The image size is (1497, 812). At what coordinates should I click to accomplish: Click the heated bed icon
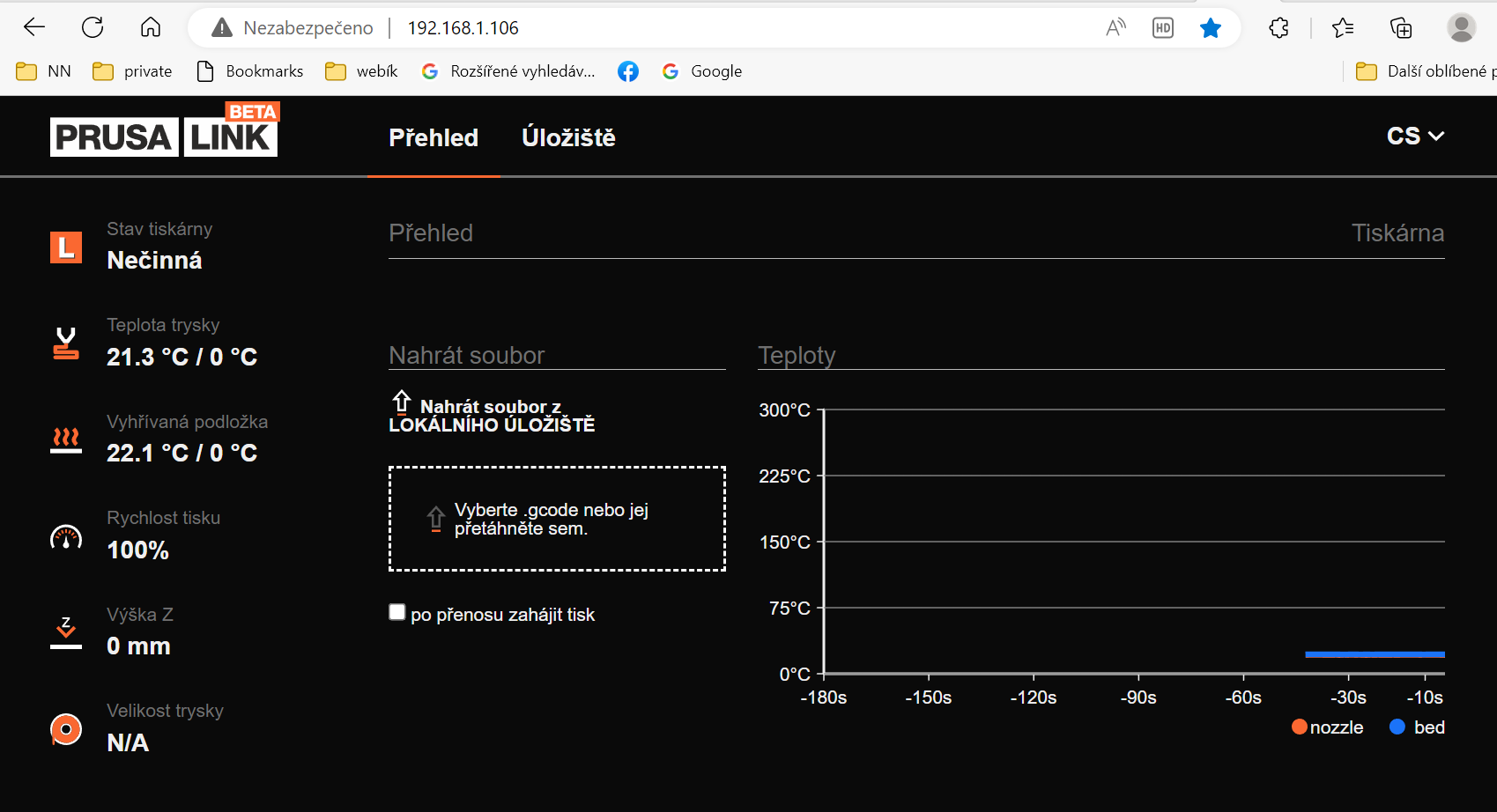click(x=66, y=439)
